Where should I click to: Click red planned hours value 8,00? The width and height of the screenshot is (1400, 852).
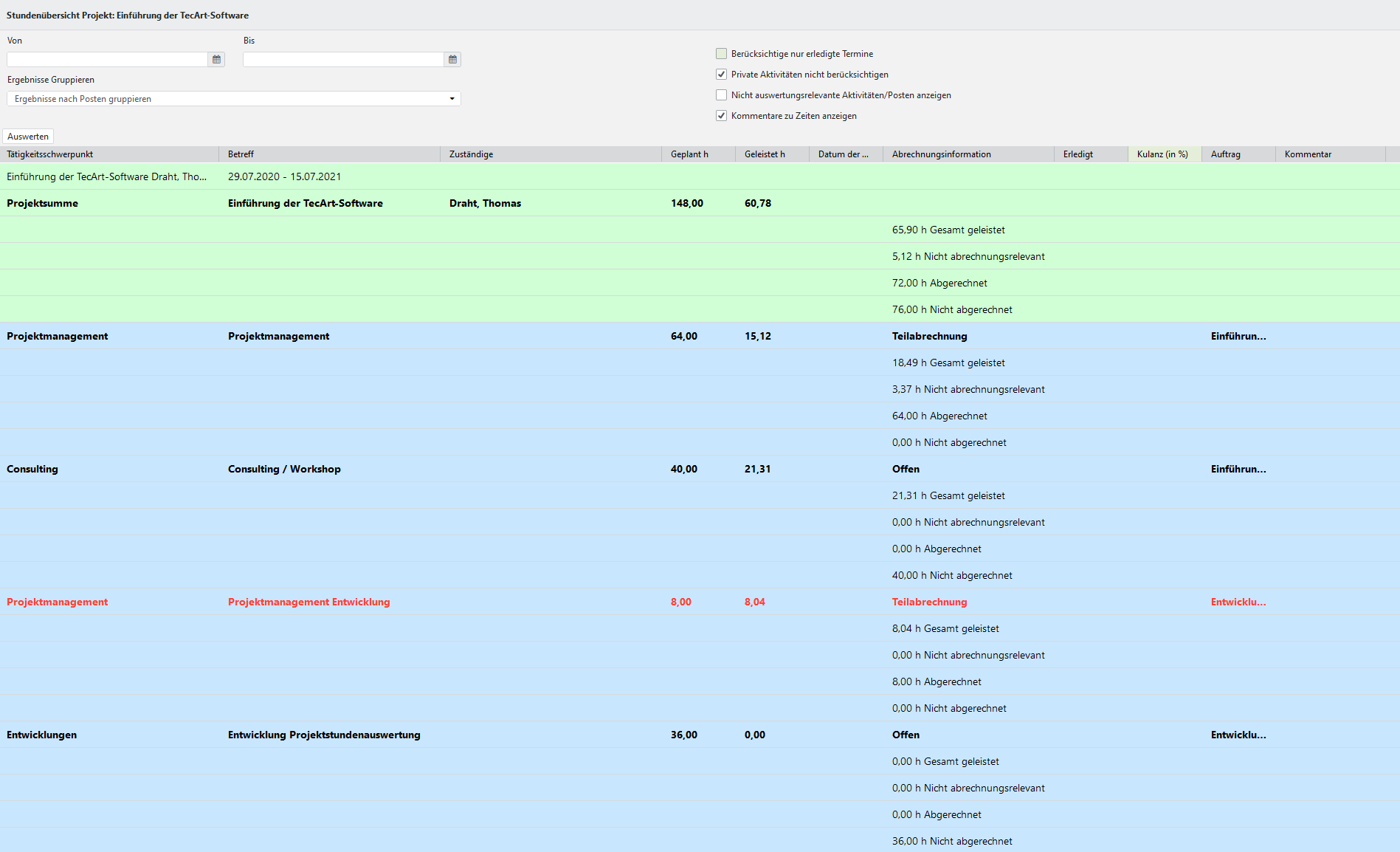tap(681, 602)
